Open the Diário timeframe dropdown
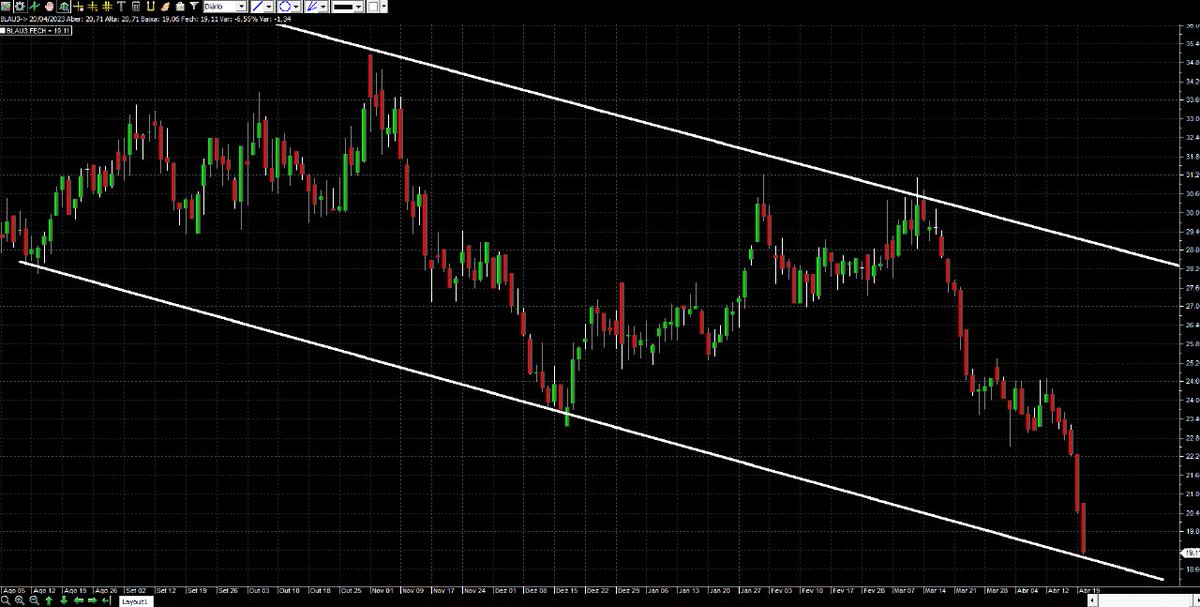Screen dimensions: 1200x607 point(225,6)
